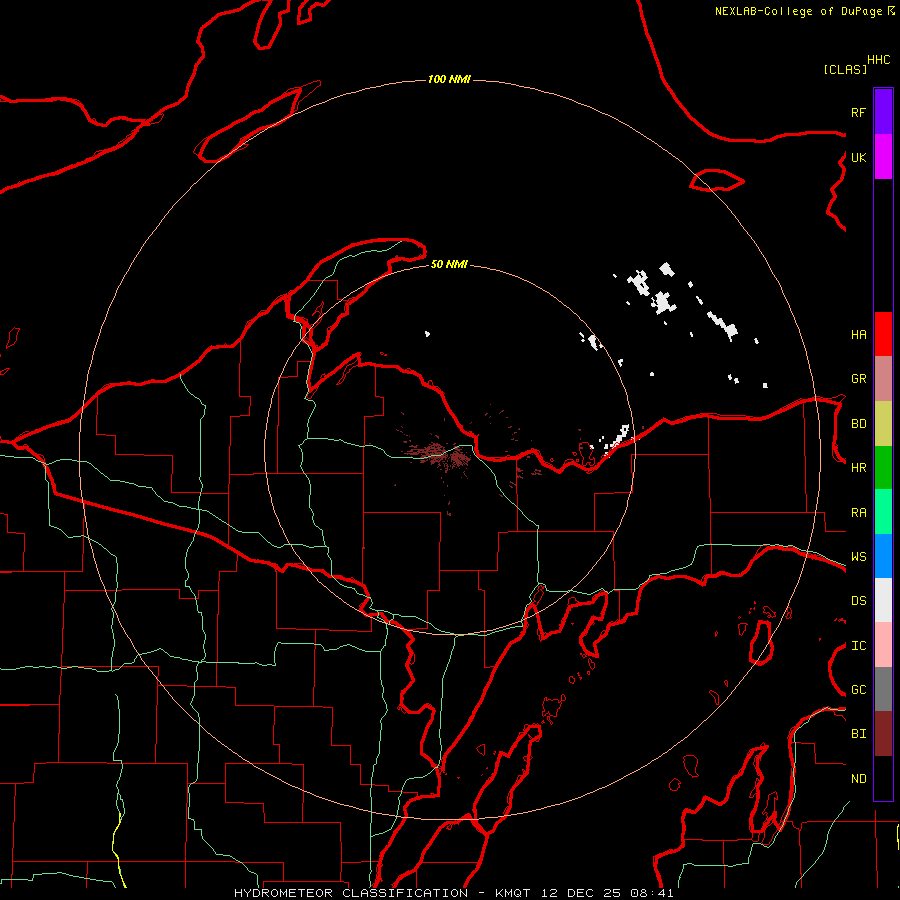Screen dimensions: 900x900
Task: Click 'NEXLAB-College of DuPage' credit text
Action: tap(799, 11)
